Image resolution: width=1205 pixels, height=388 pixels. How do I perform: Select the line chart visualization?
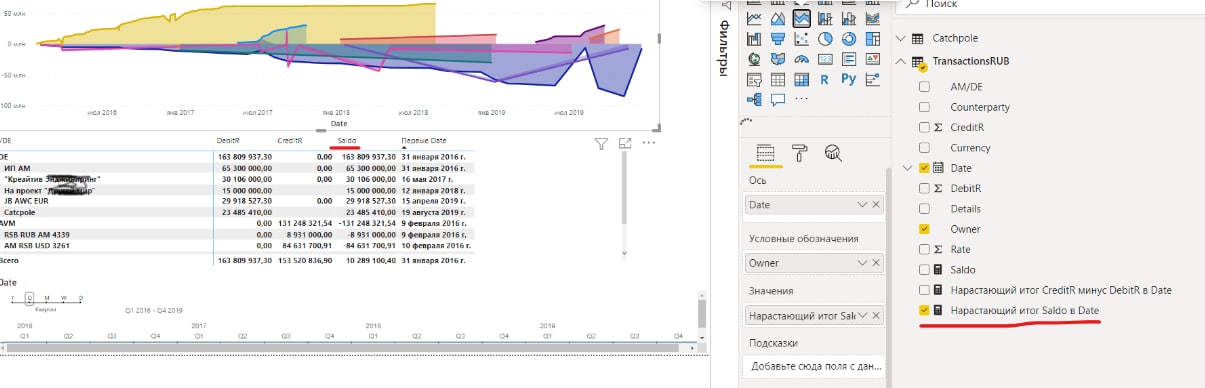(x=754, y=18)
